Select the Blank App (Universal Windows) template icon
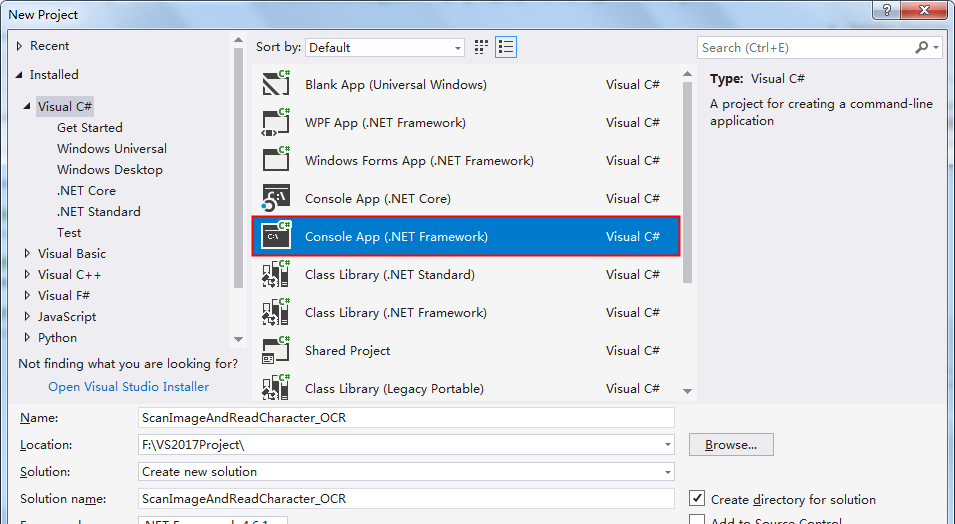Image resolution: width=955 pixels, height=524 pixels. pos(276,83)
